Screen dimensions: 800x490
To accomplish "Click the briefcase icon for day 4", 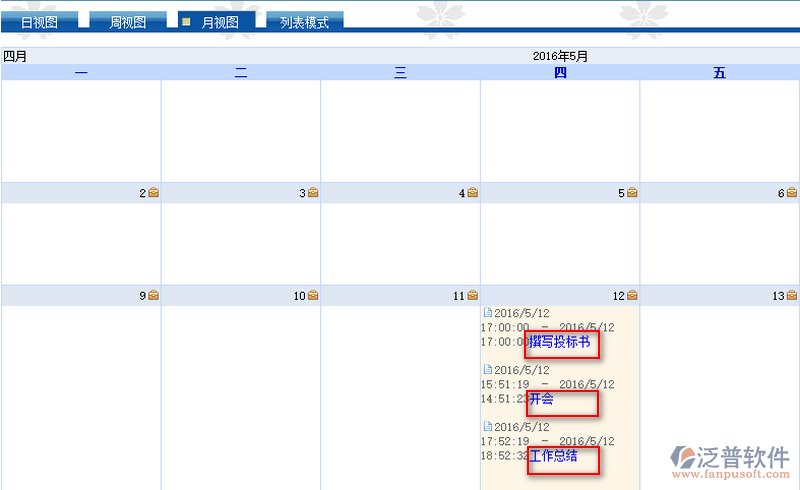I will coord(473,192).
